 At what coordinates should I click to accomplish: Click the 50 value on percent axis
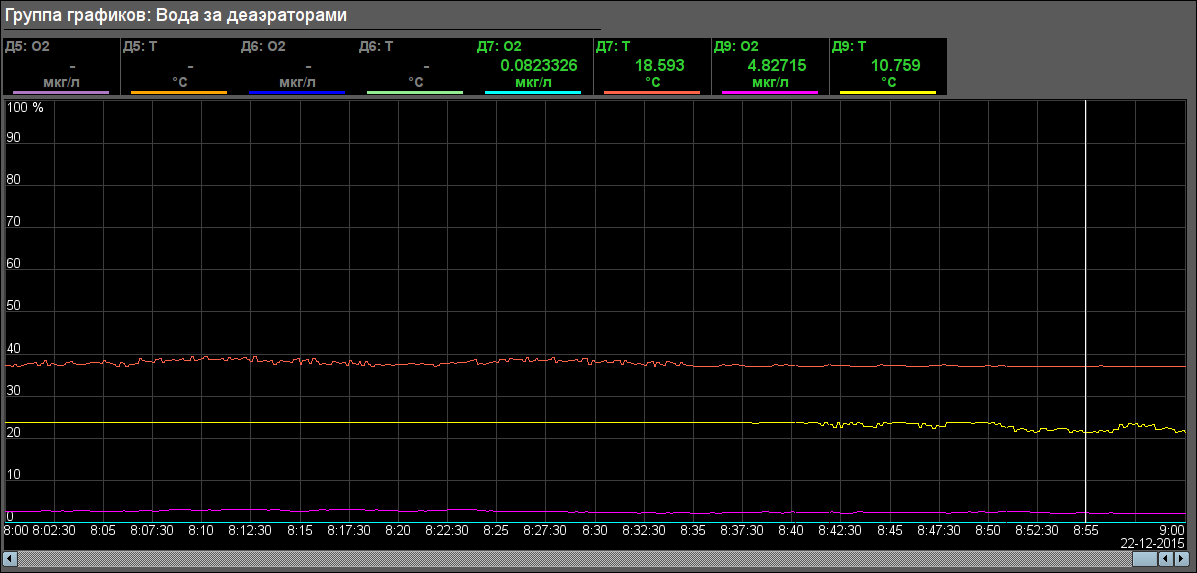click(x=13, y=307)
